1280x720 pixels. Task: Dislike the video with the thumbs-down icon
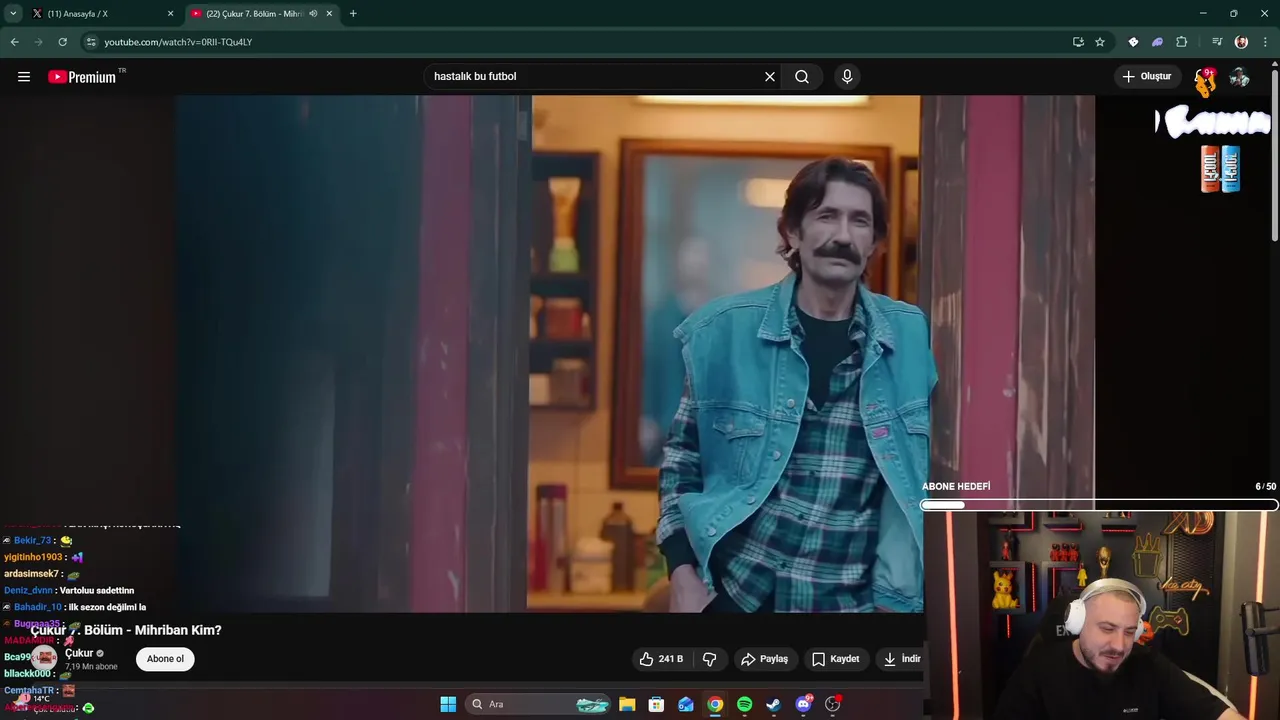[710, 659]
